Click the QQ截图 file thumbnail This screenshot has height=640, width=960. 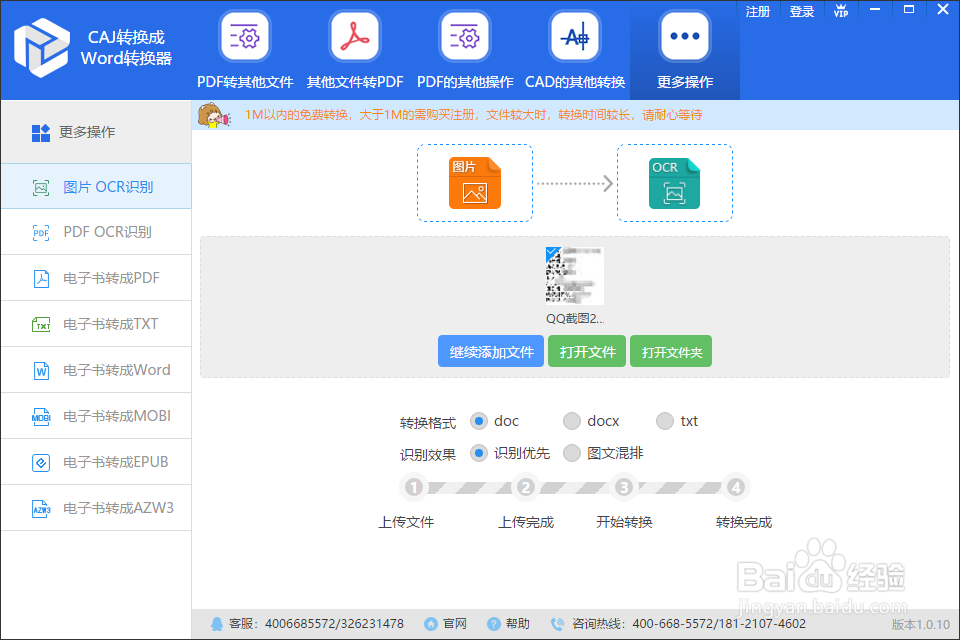click(575, 274)
